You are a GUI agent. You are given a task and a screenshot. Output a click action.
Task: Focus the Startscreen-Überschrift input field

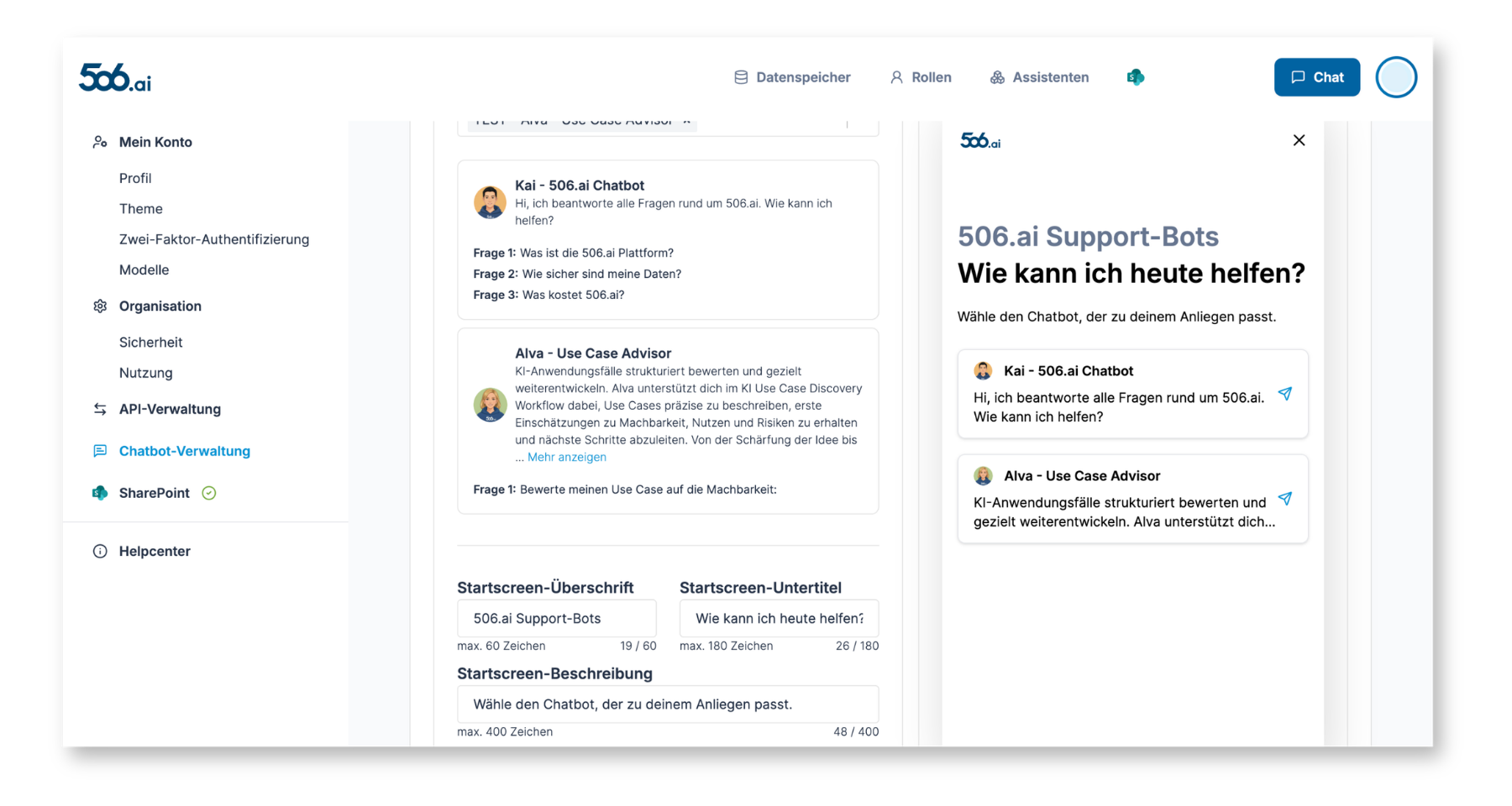click(556, 618)
